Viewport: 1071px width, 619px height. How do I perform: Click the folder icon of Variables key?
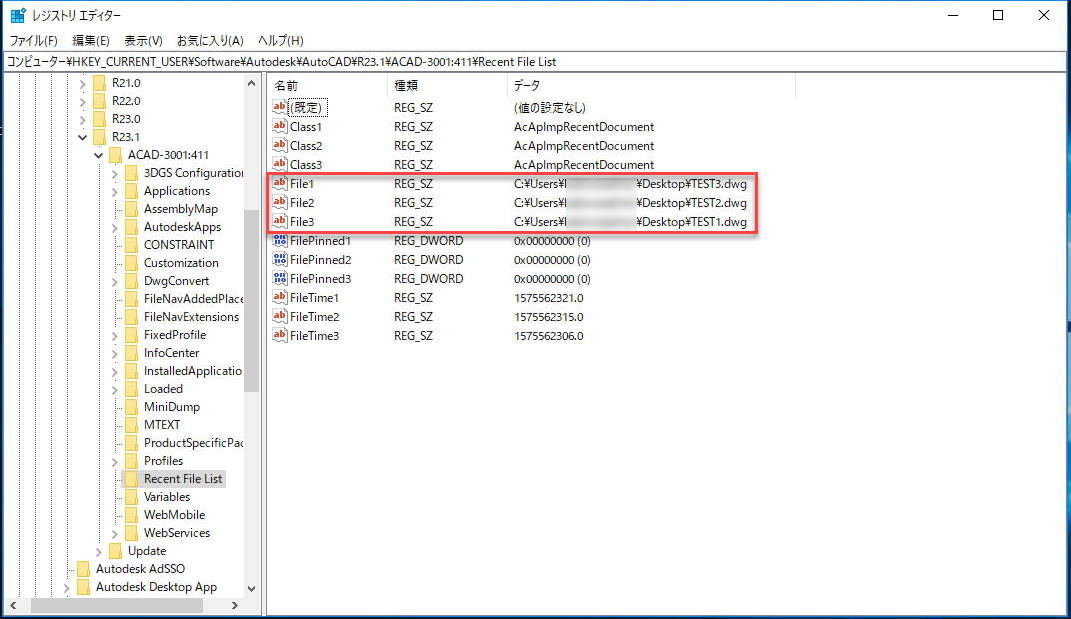(131, 497)
